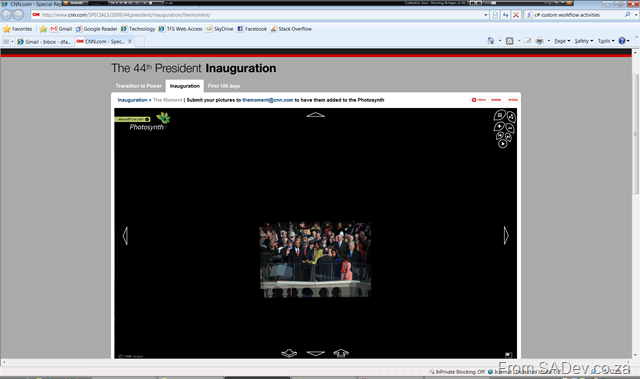Switch to the First 100 days tab
This screenshot has height=379, width=640.
[x=224, y=86]
